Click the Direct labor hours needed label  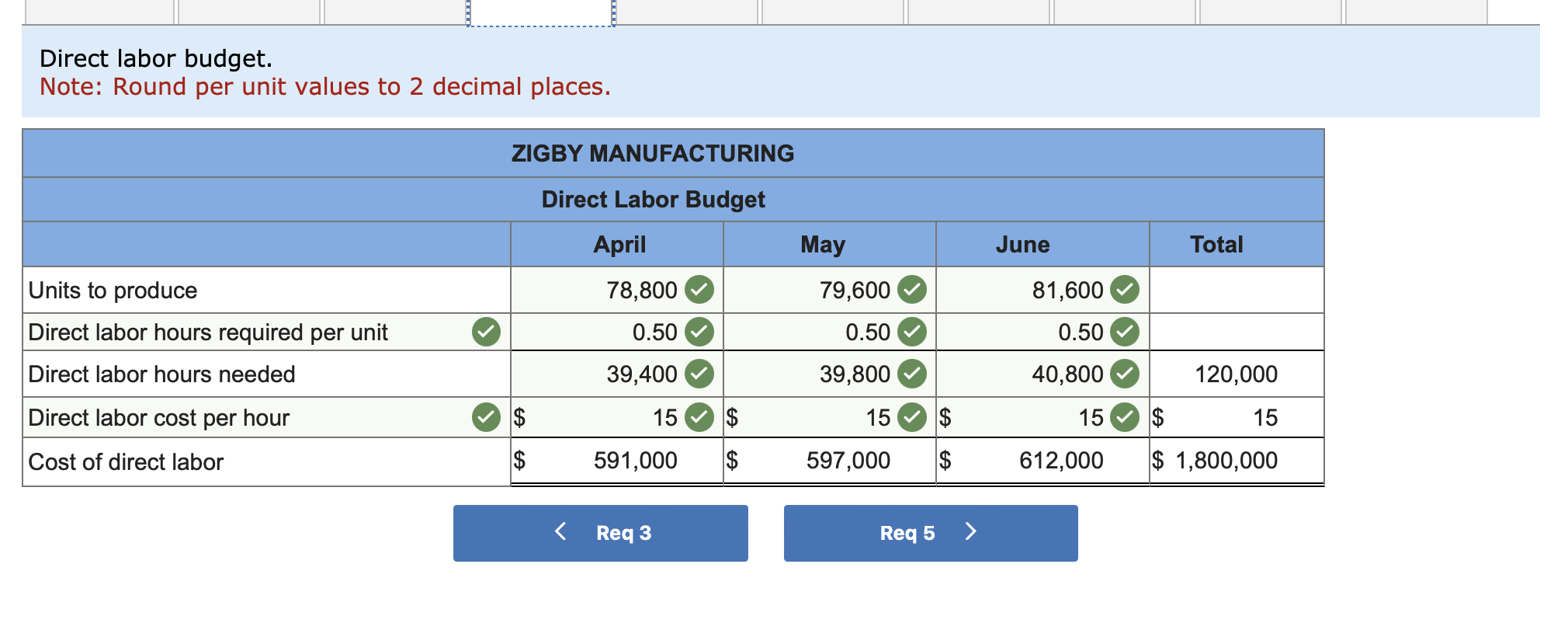[x=162, y=374]
